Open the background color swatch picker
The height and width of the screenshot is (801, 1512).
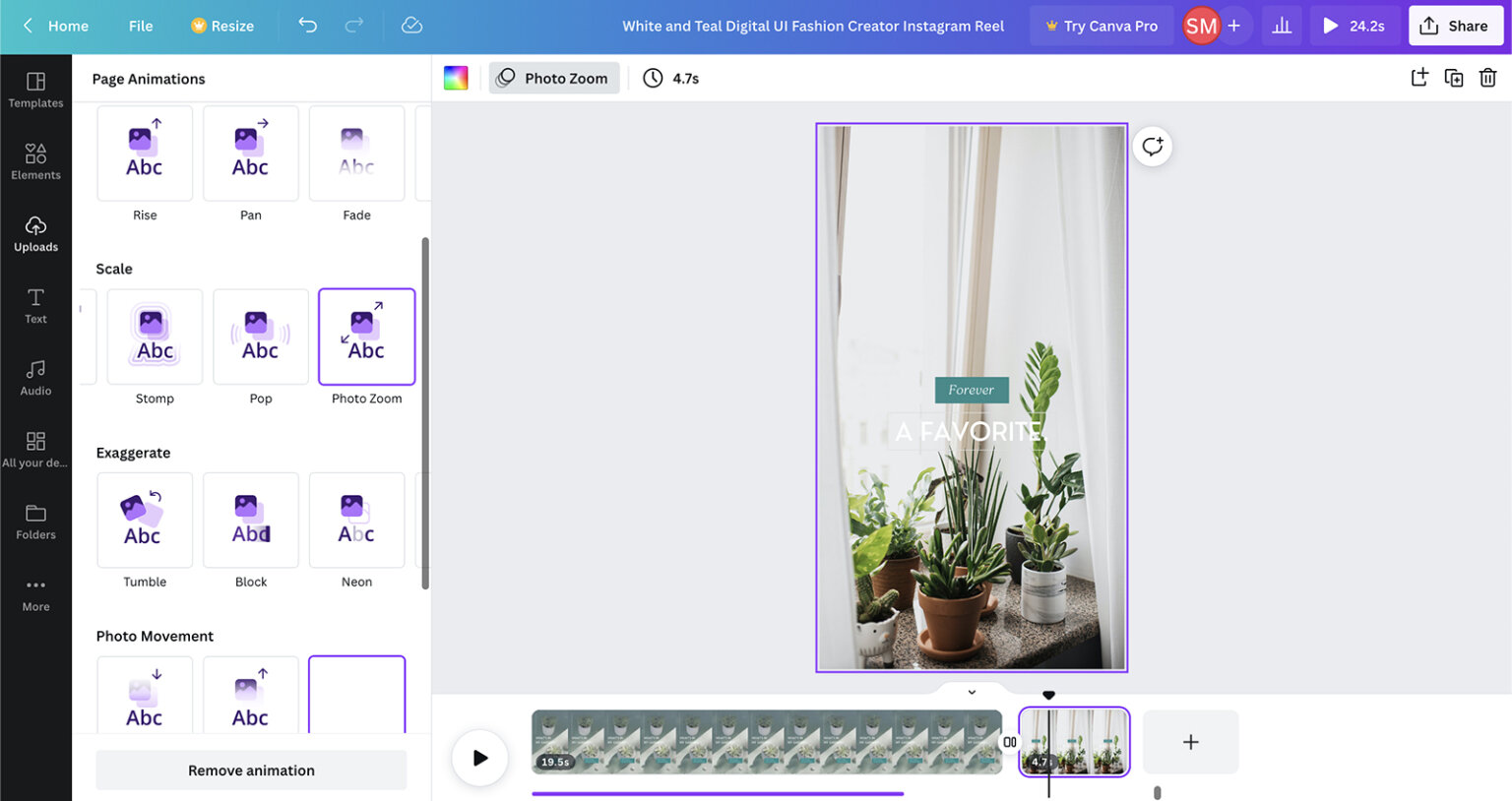tap(456, 77)
